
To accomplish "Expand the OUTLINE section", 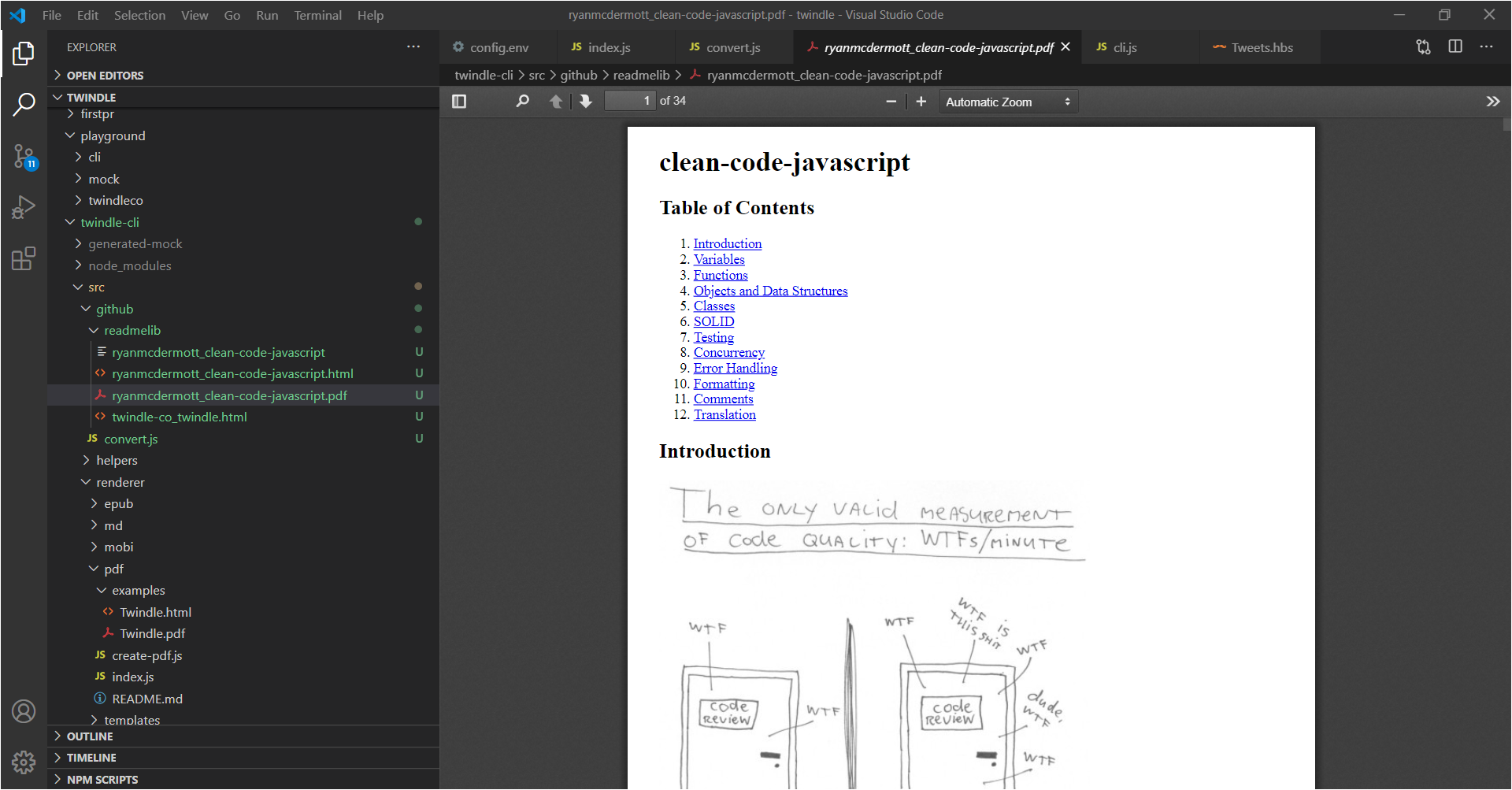I will (x=90, y=736).
